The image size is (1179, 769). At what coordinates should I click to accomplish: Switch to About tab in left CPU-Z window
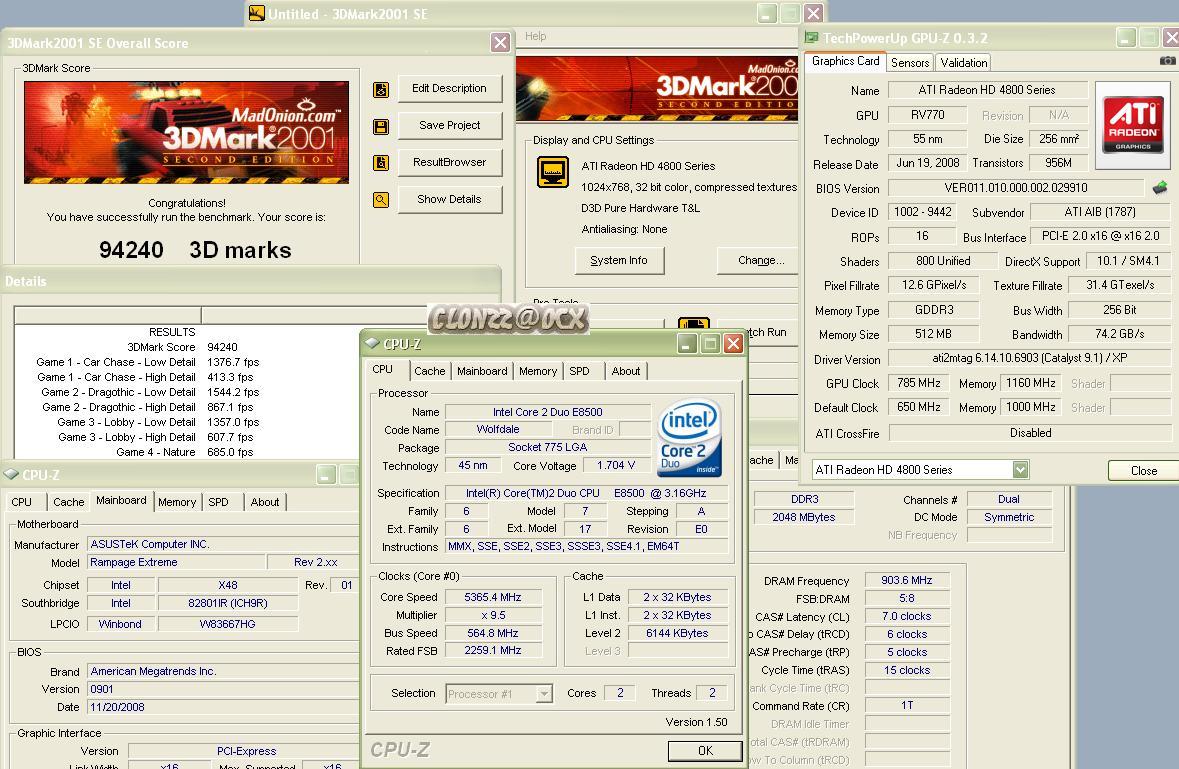(x=265, y=502)
